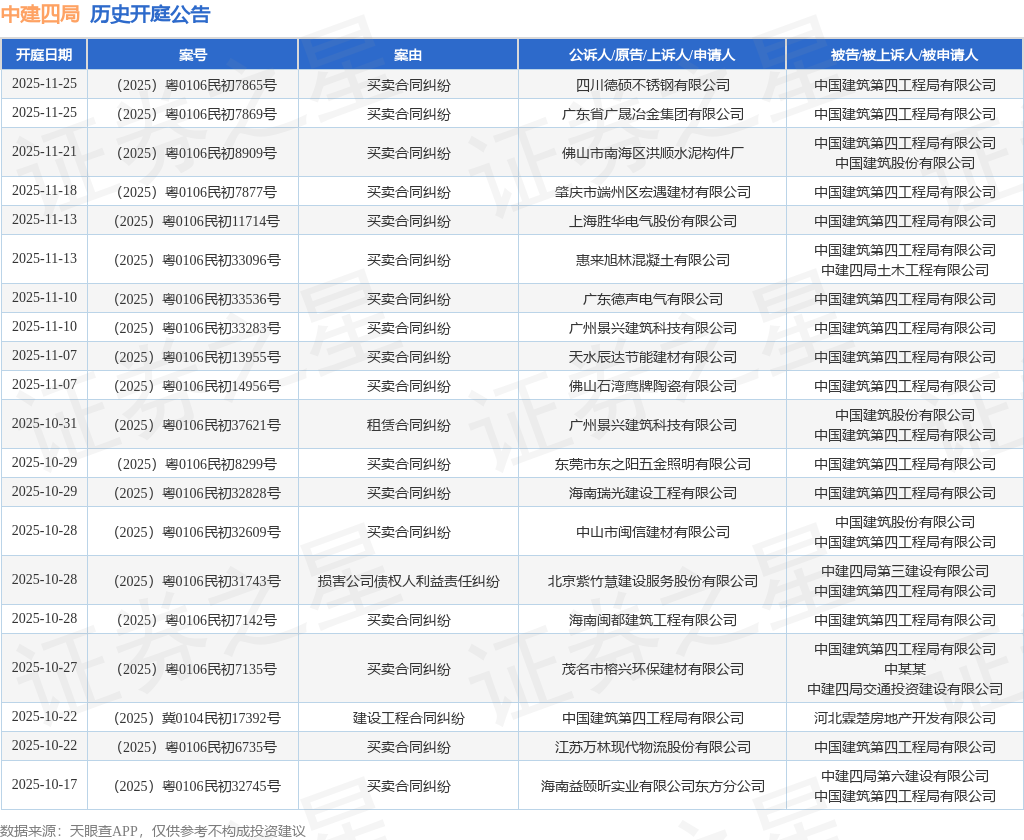Click plaintiff 海南闽都建筑工程有限公司
The image size is (1024, 840).
[653, 620]
